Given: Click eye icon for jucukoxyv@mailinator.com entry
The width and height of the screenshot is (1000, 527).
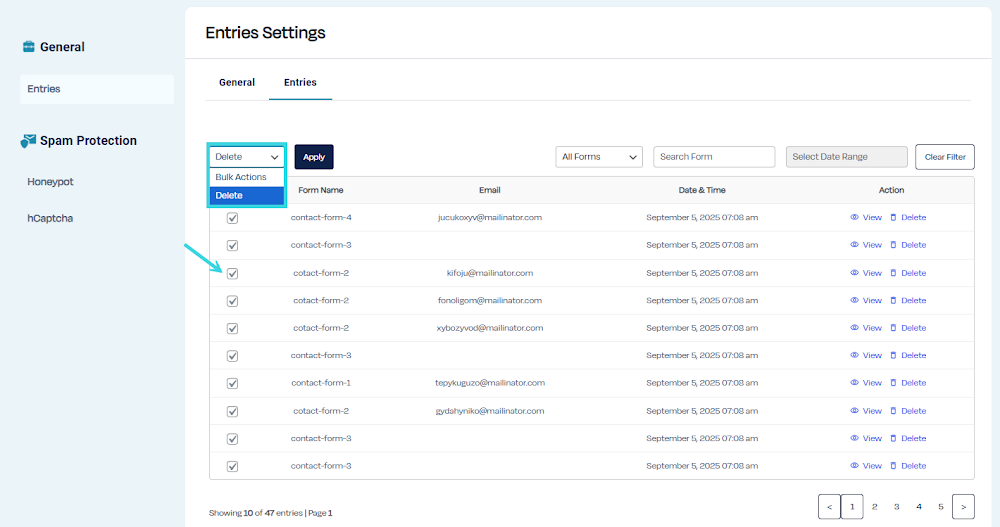Looking at the screenshot, I should [x=855, y=217].
